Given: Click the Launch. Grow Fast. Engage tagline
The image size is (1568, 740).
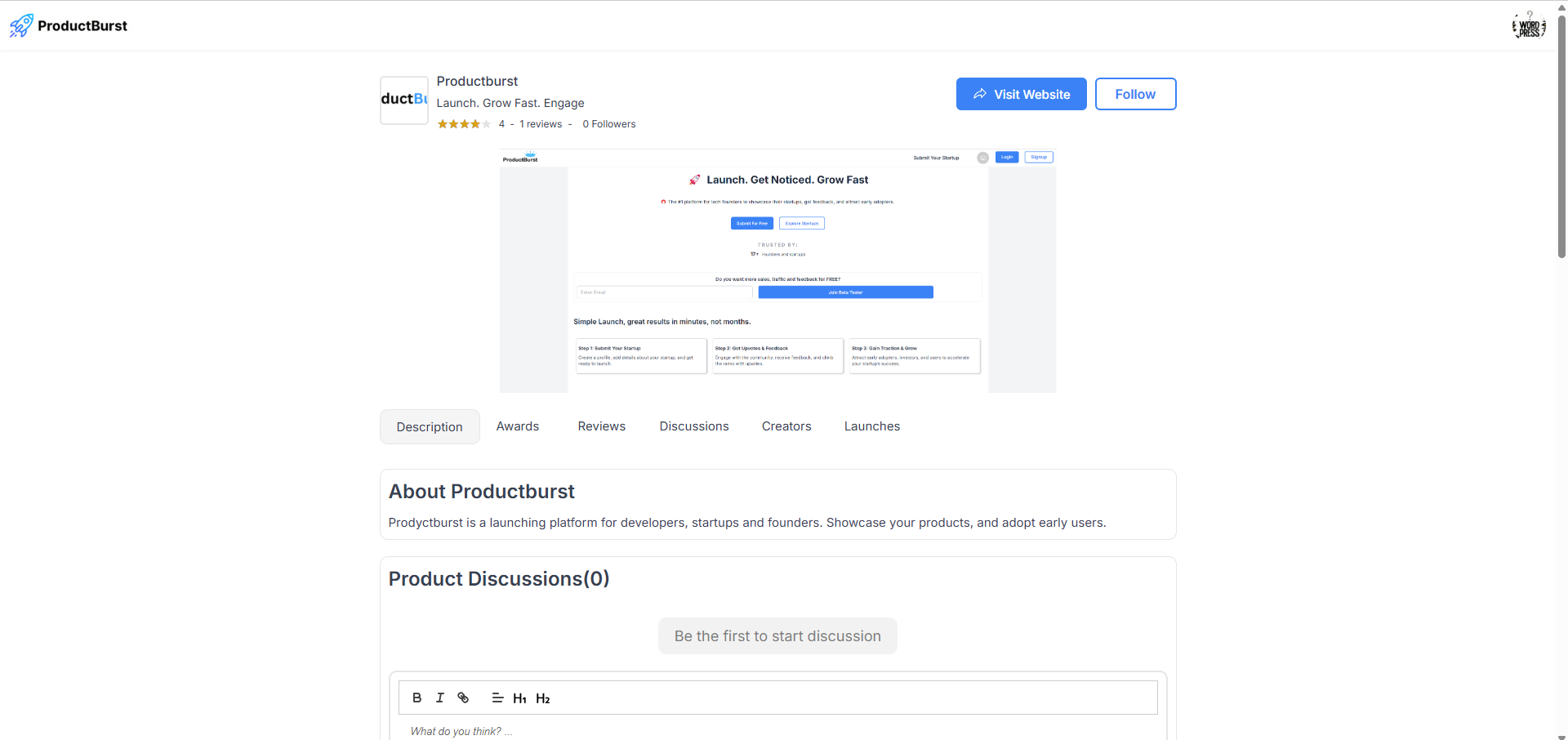Looking at the screenshot, I should point(510,103).
